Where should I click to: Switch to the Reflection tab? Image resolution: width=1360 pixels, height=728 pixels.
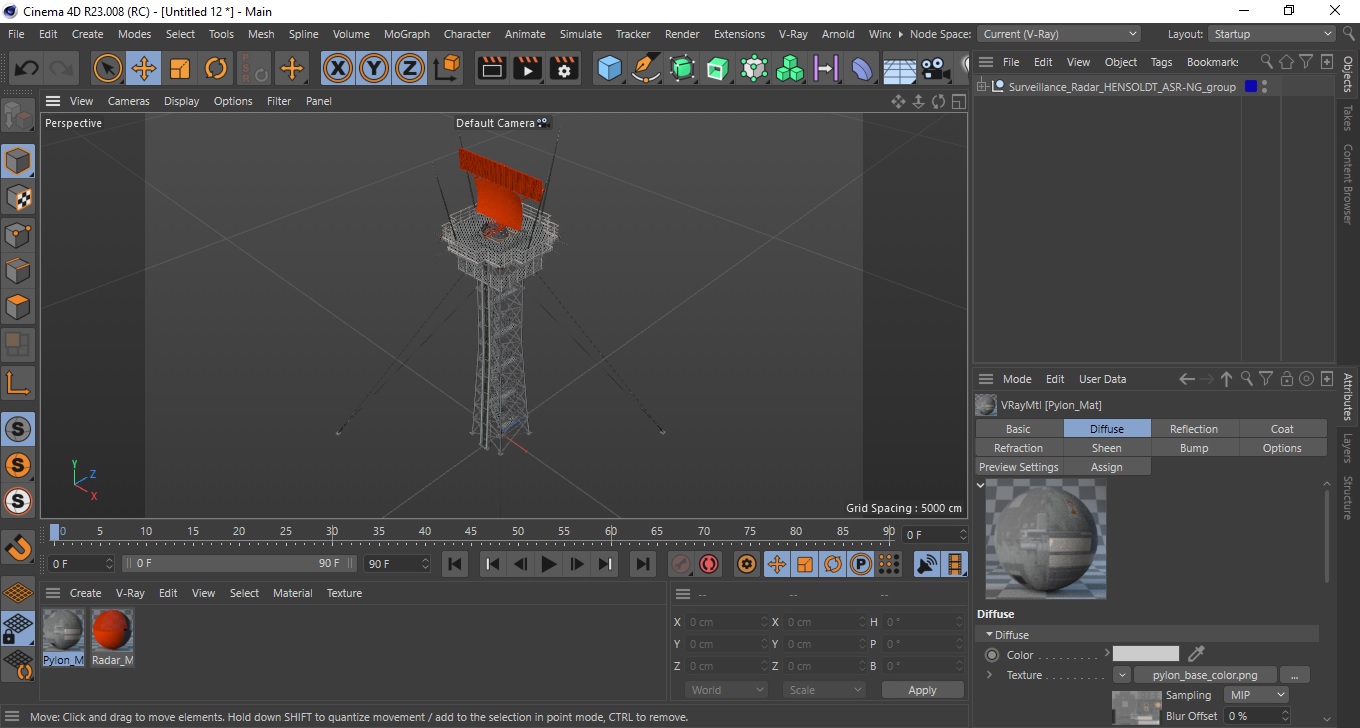(x=1194, y=429)
